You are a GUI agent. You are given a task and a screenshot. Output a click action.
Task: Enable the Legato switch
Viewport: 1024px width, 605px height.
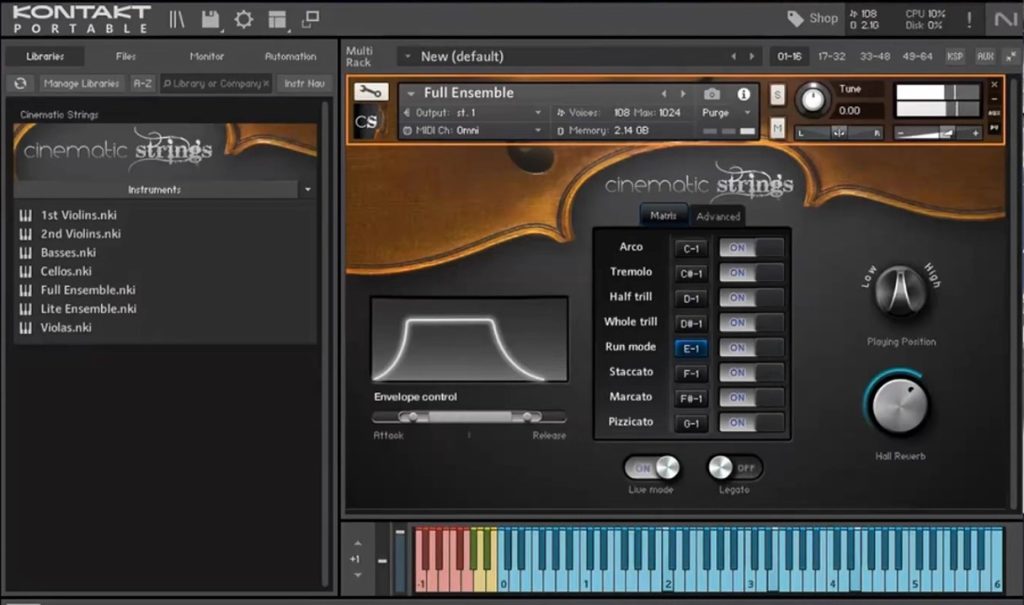pyautogui.click(x=735, y=467)
